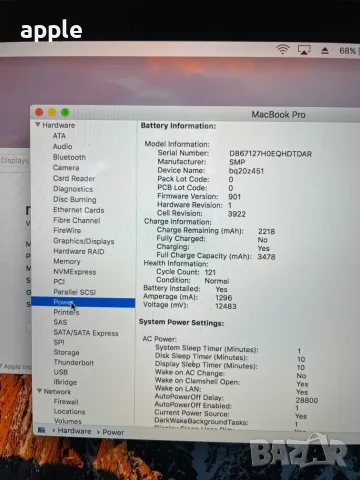Select Diagnostics in the sidebar
The width and height of the screenshot is (360, 480).
pyautogui.click(x=73, y=189)
